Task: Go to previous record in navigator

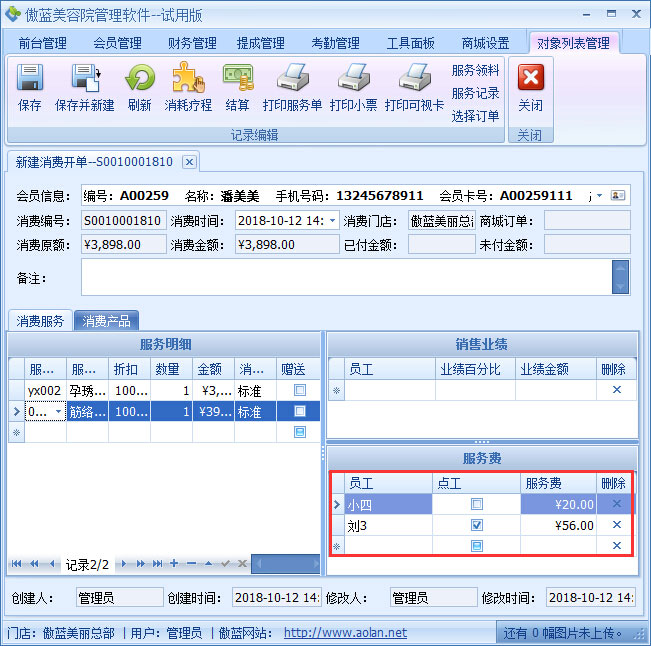Action: (52, 564)
